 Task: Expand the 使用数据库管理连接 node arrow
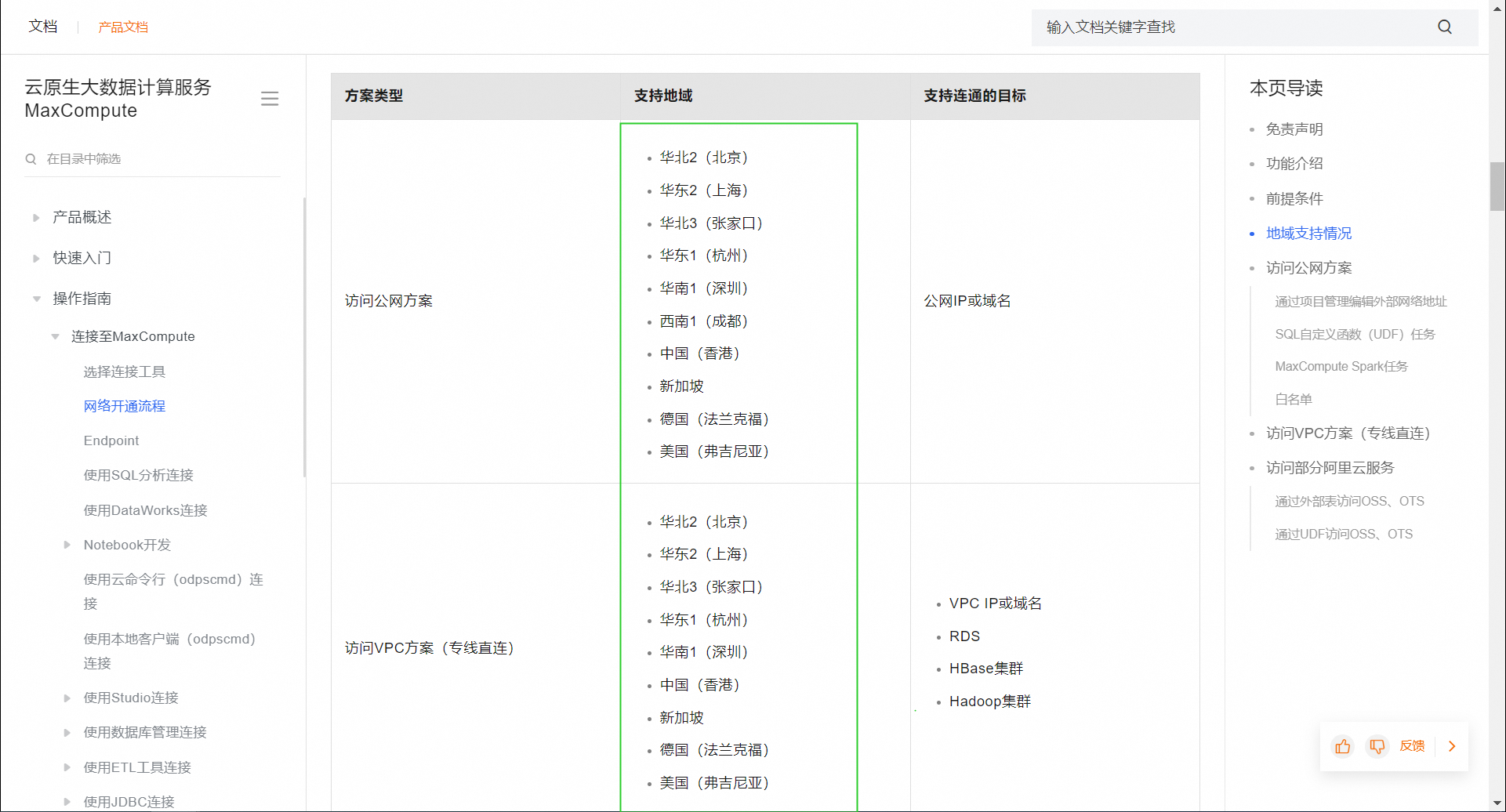tap(67, 732)
